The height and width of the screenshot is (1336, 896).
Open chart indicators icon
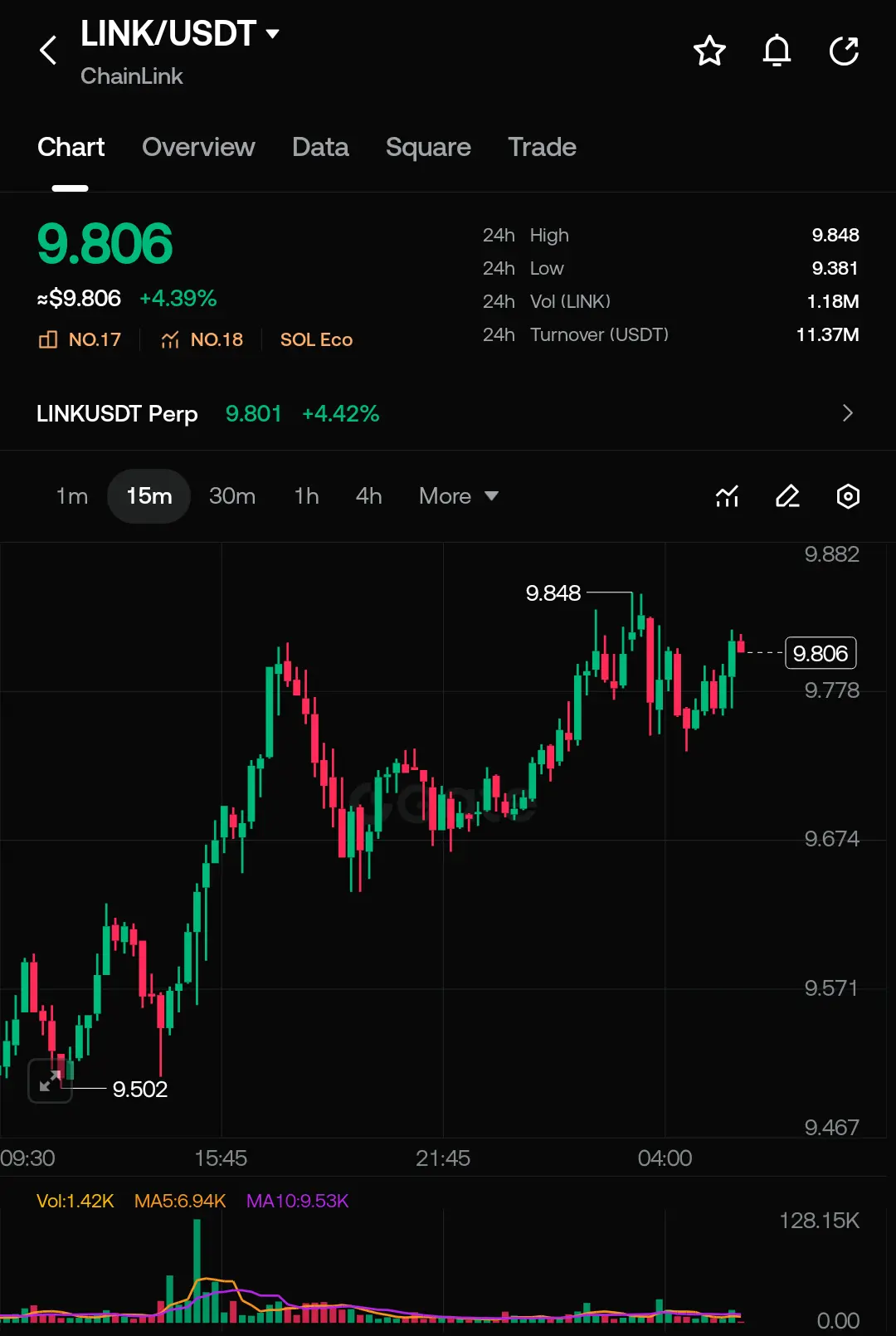728,496
